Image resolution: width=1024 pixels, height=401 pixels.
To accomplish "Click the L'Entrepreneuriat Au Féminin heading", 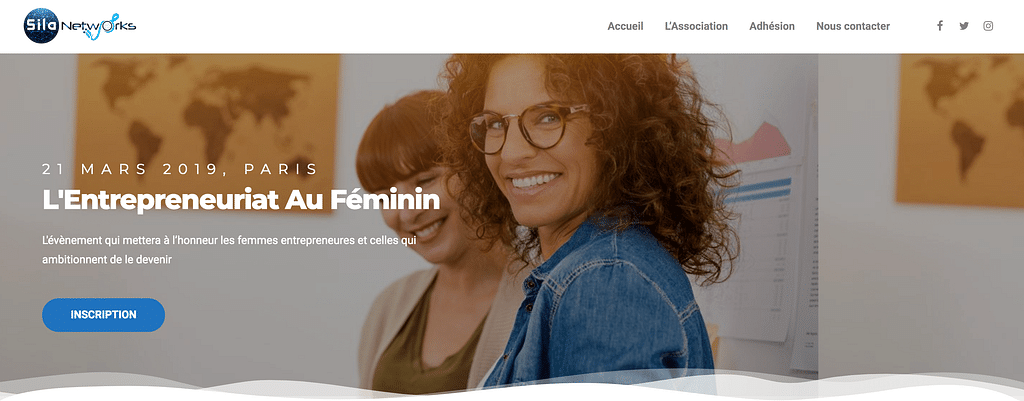I will pos(241,200).
